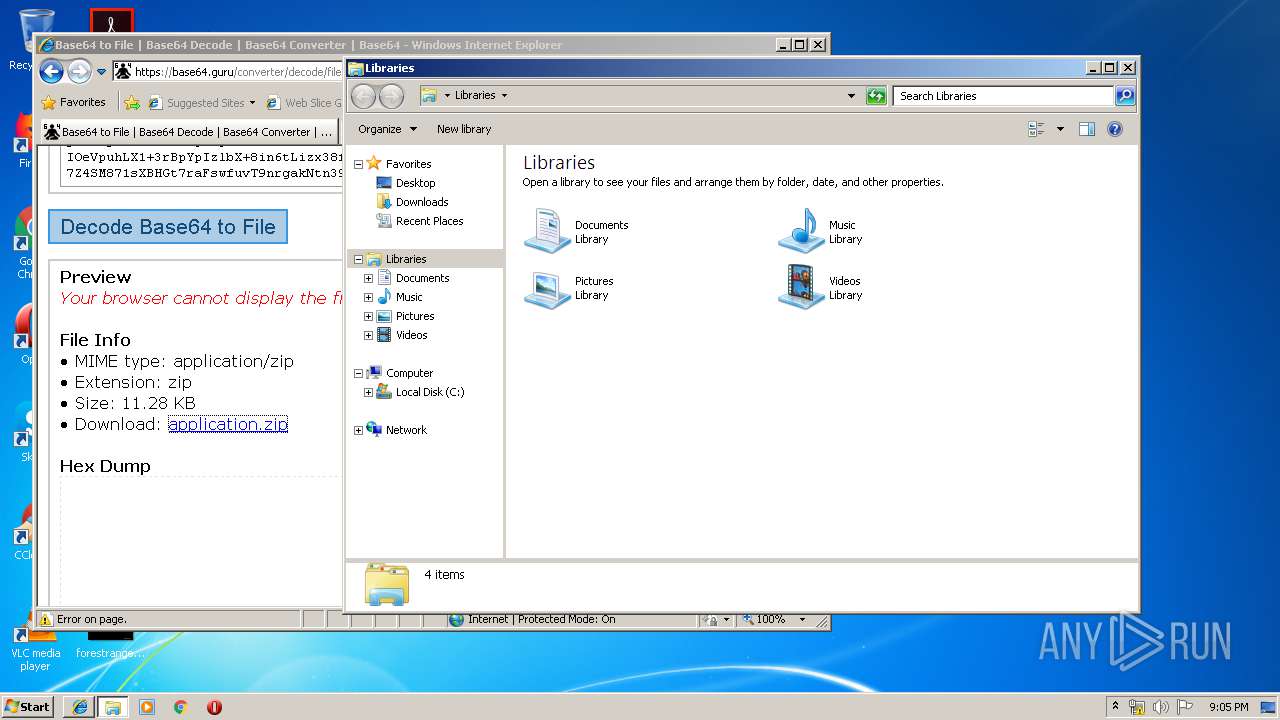Viewport: 1280px width, 720px height.
Task: Click the IE address bar URL
Action: [237, 72]
